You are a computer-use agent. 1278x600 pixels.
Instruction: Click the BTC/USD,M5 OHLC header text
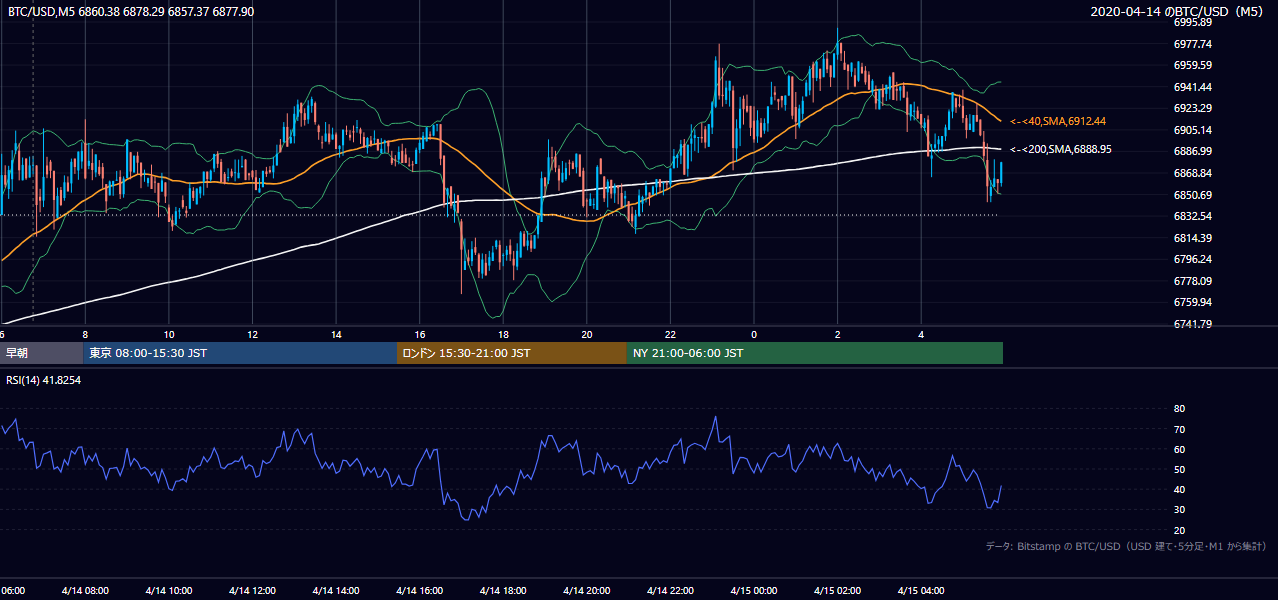point(131,11)
